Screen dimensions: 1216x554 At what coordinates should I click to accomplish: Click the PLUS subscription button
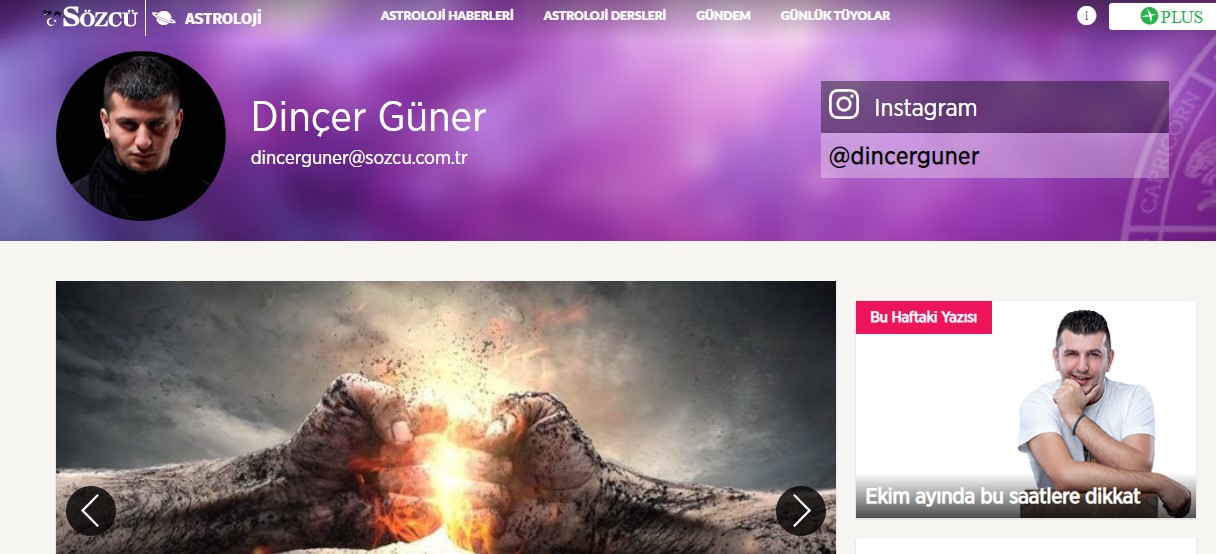(x=1162, y=16)
